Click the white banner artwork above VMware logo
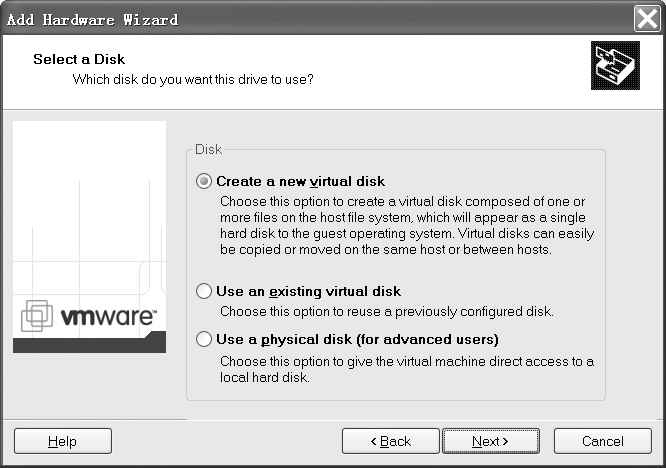This screenshot has height=468, width=666. point(89,210)
